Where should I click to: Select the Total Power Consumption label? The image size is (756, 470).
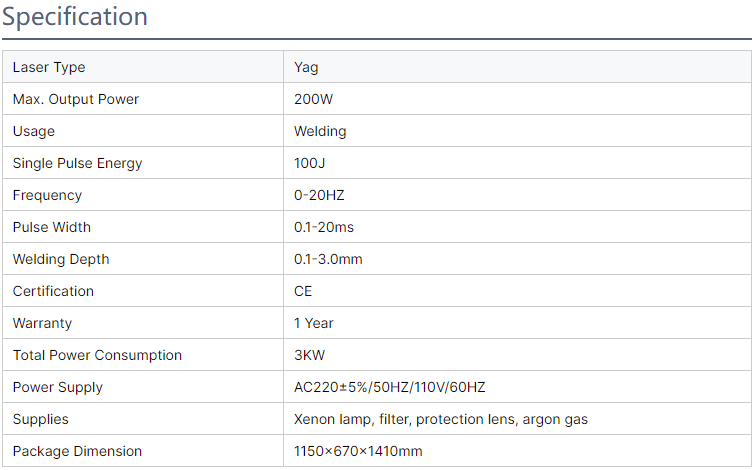click(97, 355)
